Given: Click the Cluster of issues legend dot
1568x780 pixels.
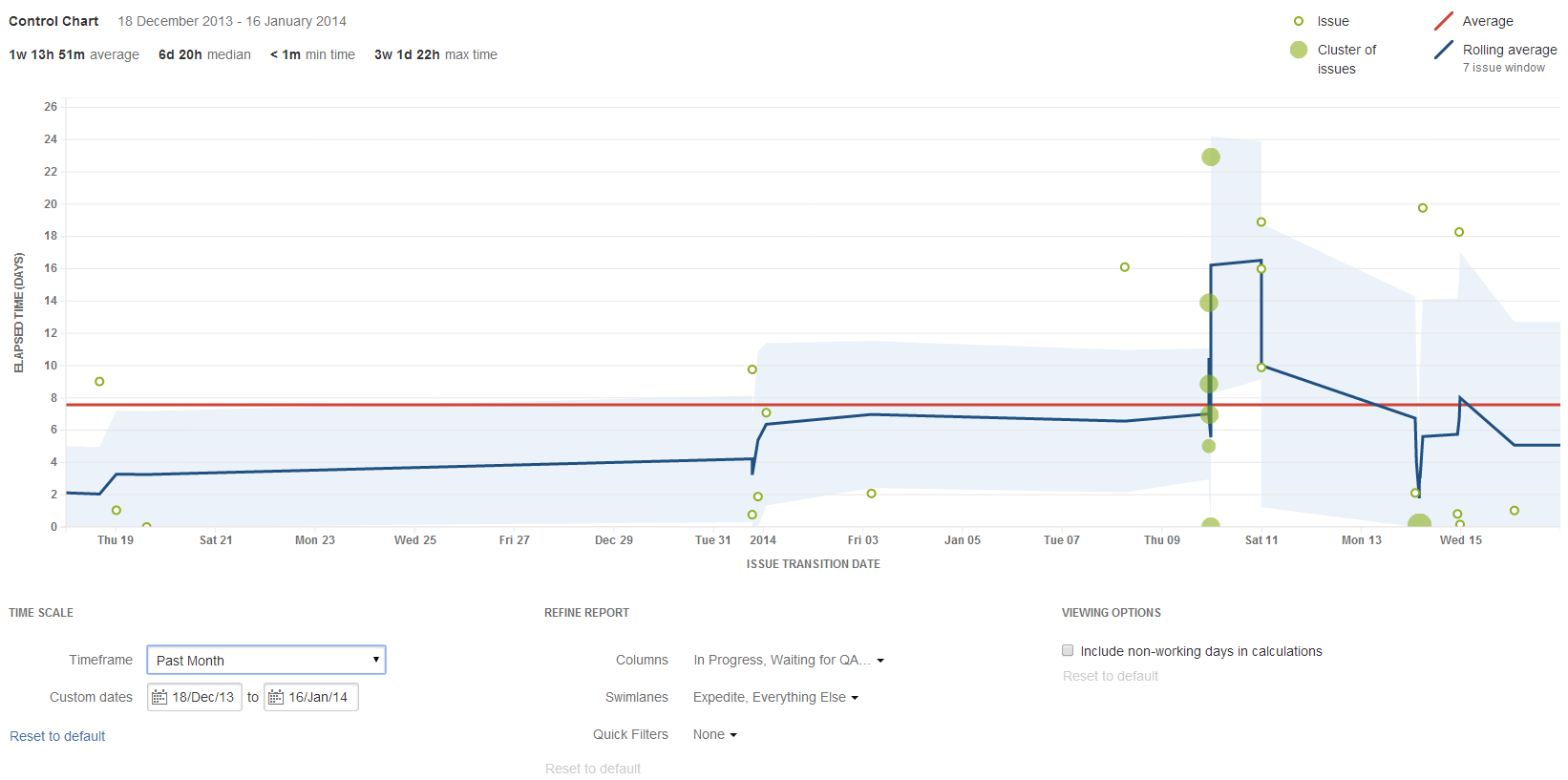Looking at the screenshot, I should click(1298, 50).
